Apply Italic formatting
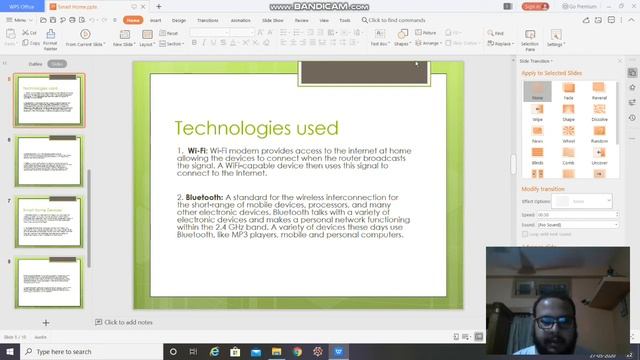Viewport: 640px width, 360px height. (x=204, y=42)
